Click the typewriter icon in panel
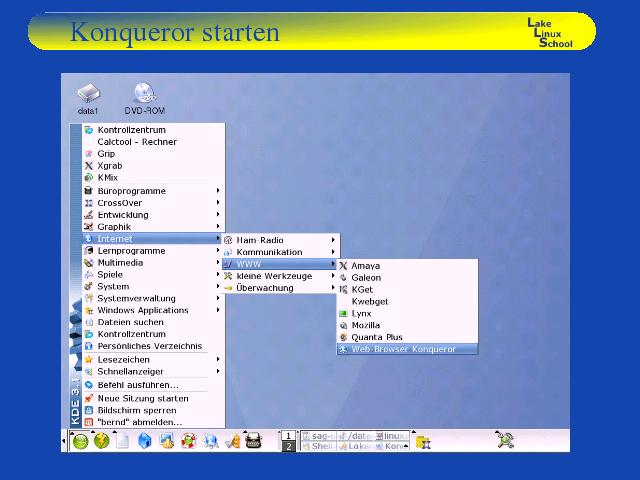Image resolution: width=640 pixels, height=480 pixels. pos(253,441)
